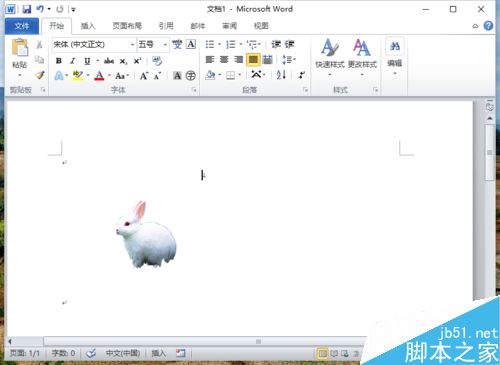The height and width of the screenshot is (365, 500).
Task: Click the Paste icon in clipboard group
Action: click(20, 47)
